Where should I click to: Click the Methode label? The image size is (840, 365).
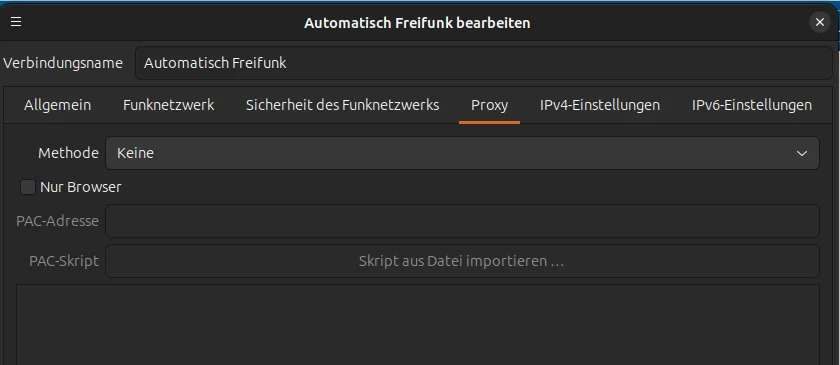click(x=68, y=153)
